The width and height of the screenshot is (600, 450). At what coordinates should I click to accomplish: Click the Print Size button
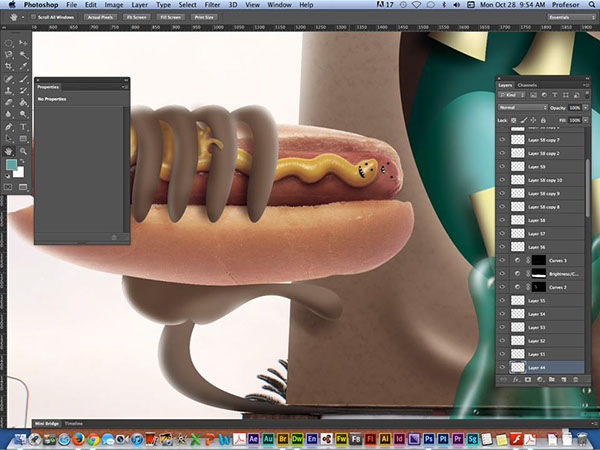click(204, 17)
